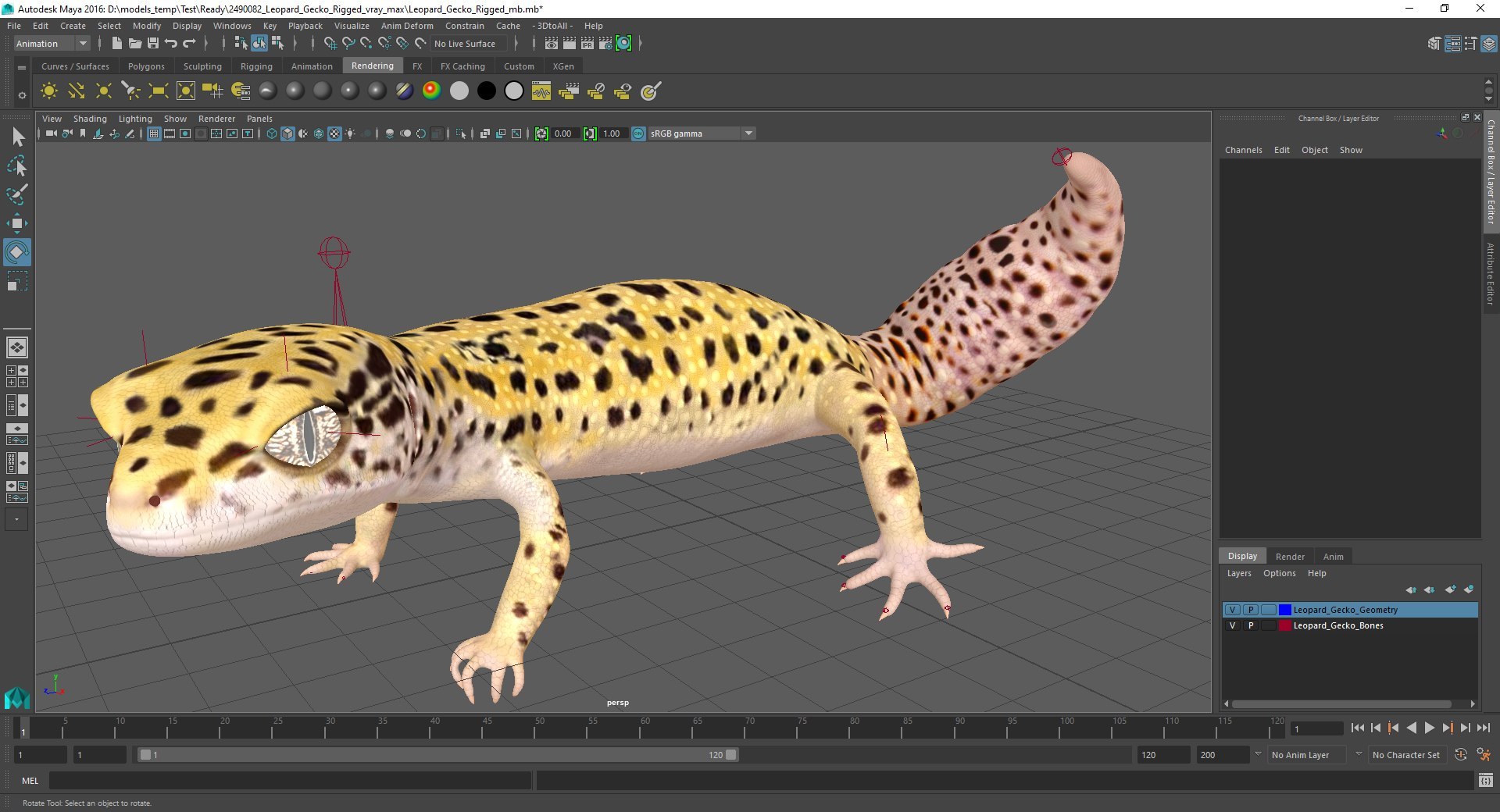Screen dimensions: 1500x812
Task: Toggle visibility of Leopard_Gecko_Bones layer
Action: tap(1233, 625)
